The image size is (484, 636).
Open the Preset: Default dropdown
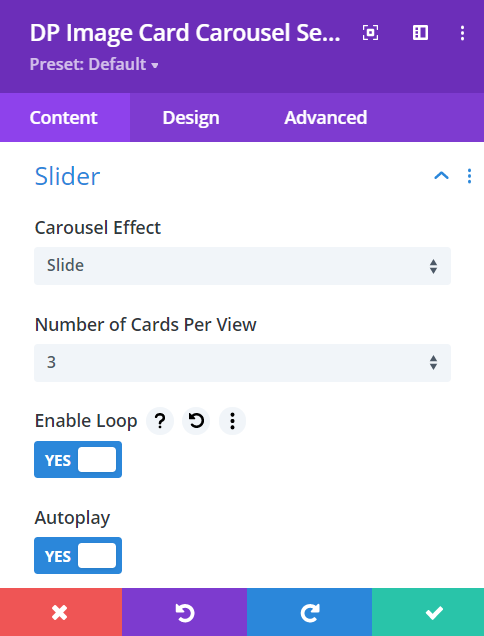(x=94, y=64)
